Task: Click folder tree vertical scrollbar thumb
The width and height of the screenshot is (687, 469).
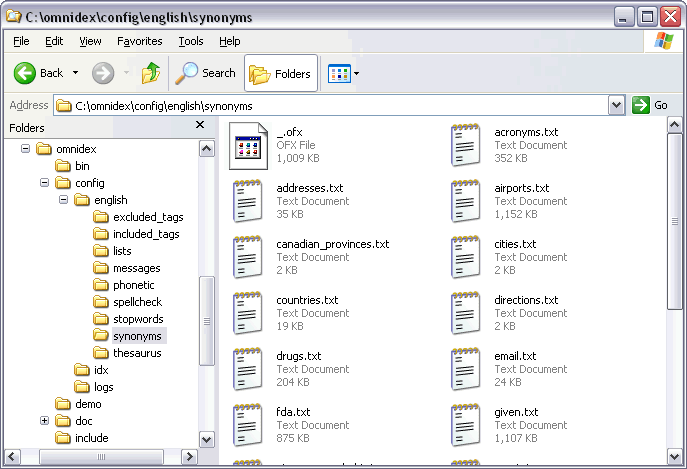Action: pos(206,321)
